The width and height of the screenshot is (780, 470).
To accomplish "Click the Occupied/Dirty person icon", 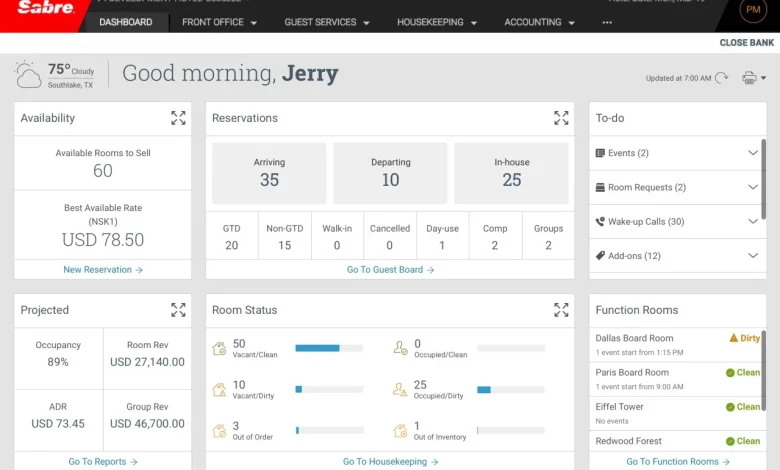I will 400,389.
